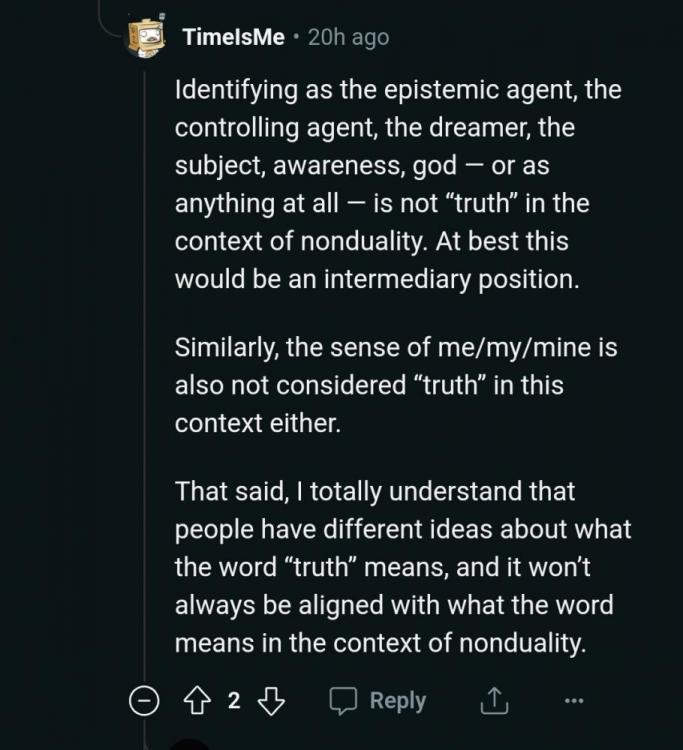Image resolution: width=683 pixels, height=750 pixels.
Task: Click the vote count number 2
Action: [234, 702]
